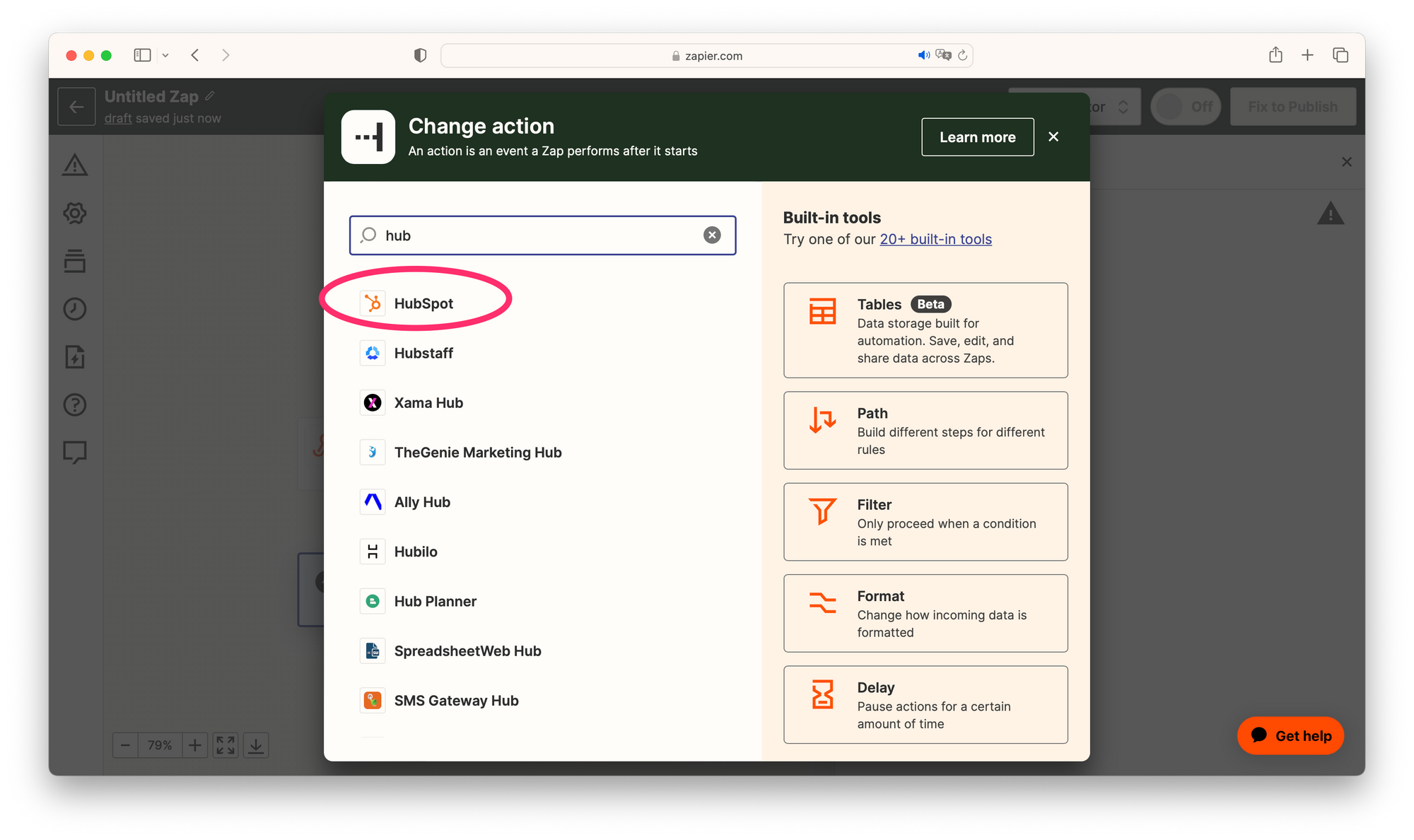Open Zap history clock icon
This screenshot has height=840, width=1414.
pos(75,309)
